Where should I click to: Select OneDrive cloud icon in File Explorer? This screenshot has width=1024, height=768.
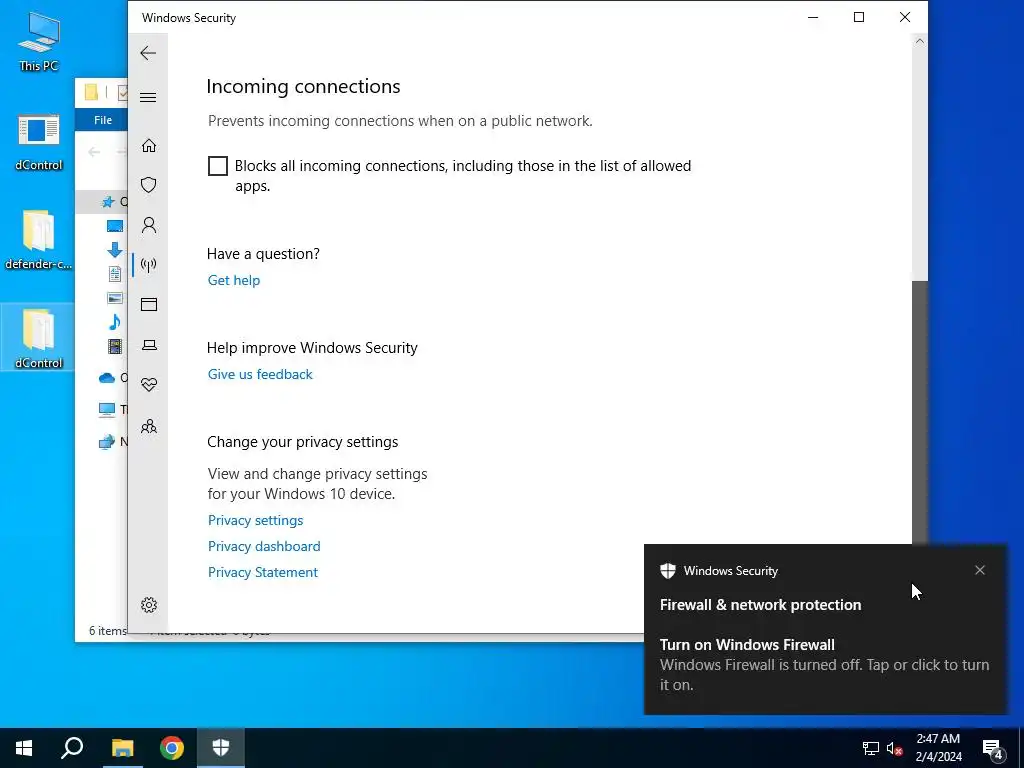(x=106, y=377)
